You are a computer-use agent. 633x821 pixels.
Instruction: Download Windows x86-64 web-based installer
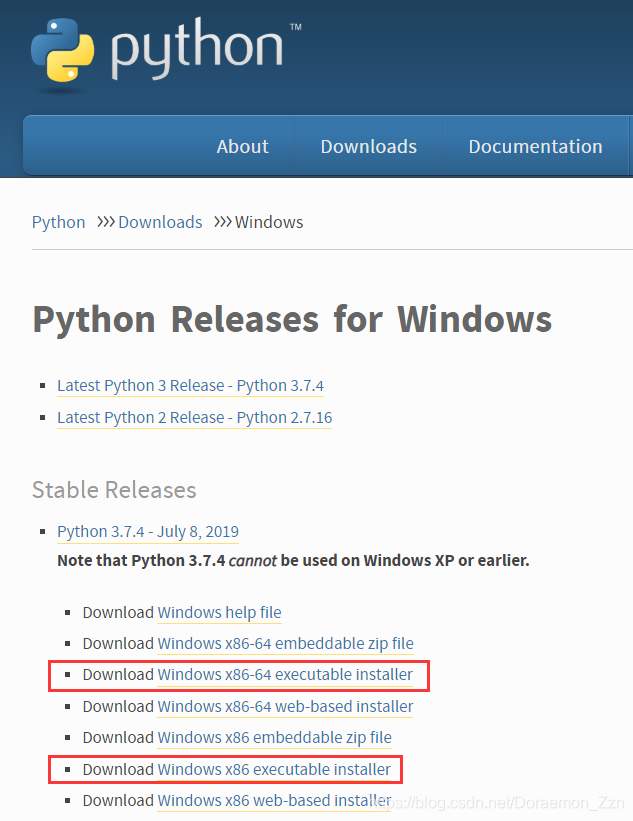[x=285, y=706]
